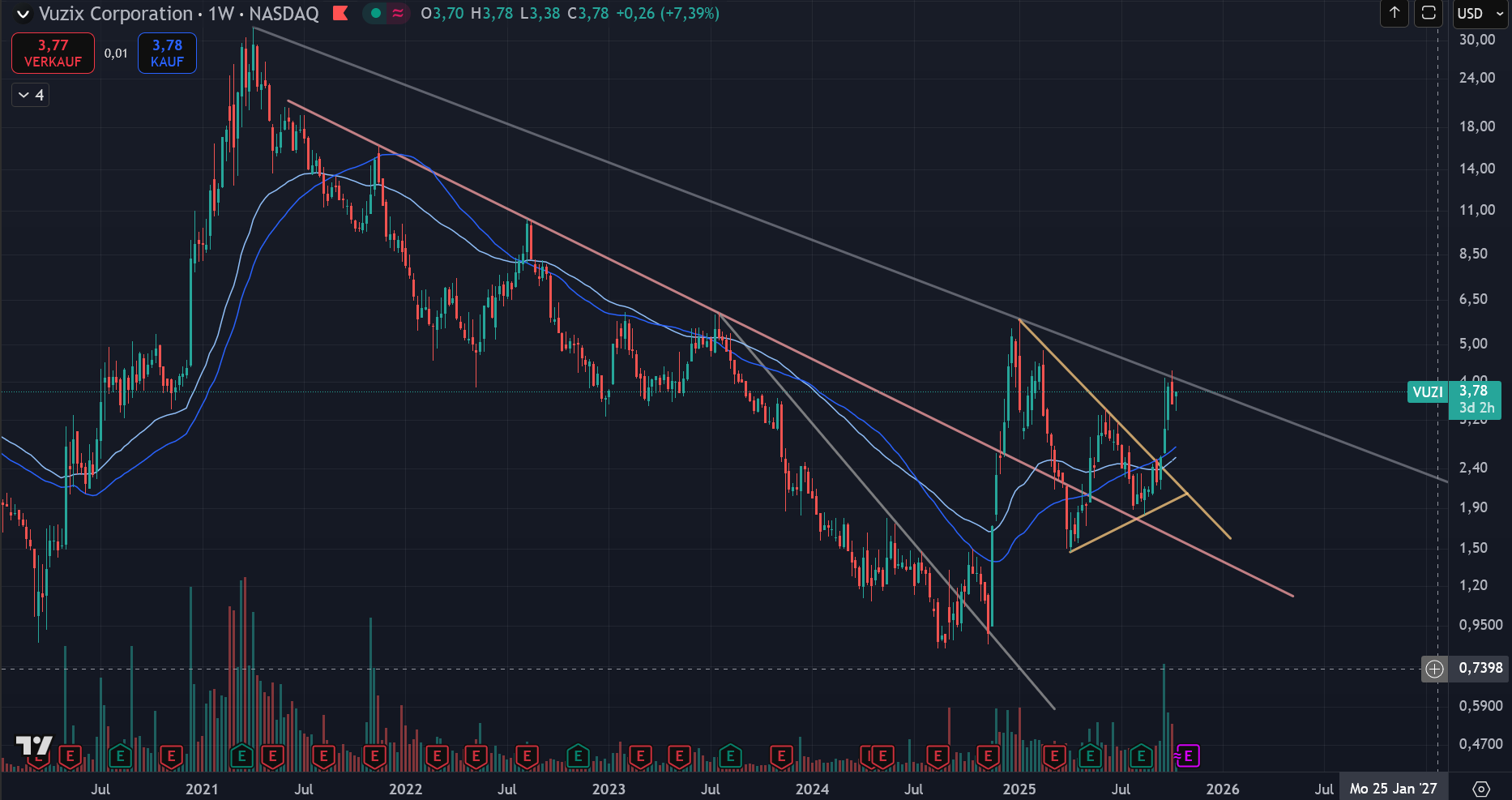Click the 2022 label on the time axis

point(405,789)
